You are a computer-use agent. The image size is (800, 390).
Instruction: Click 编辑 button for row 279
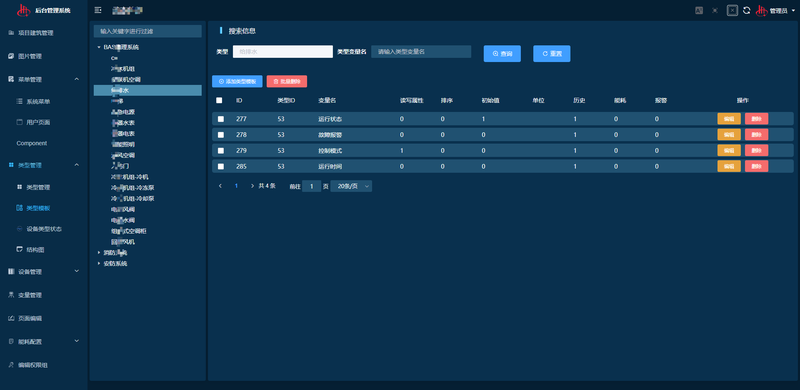point(729,151)
